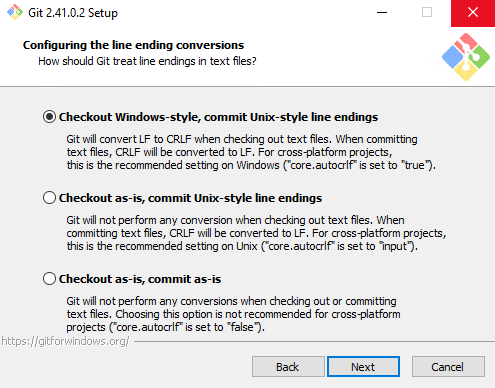Click the core.autocrlf input description paragraph
The image size is (495, 388).
pyautogui.click(x=256, y=233)
